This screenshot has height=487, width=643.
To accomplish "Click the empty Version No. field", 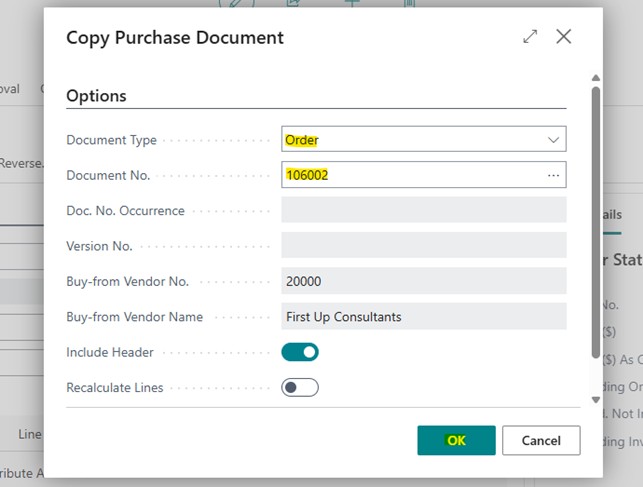I will pos(424,245).
